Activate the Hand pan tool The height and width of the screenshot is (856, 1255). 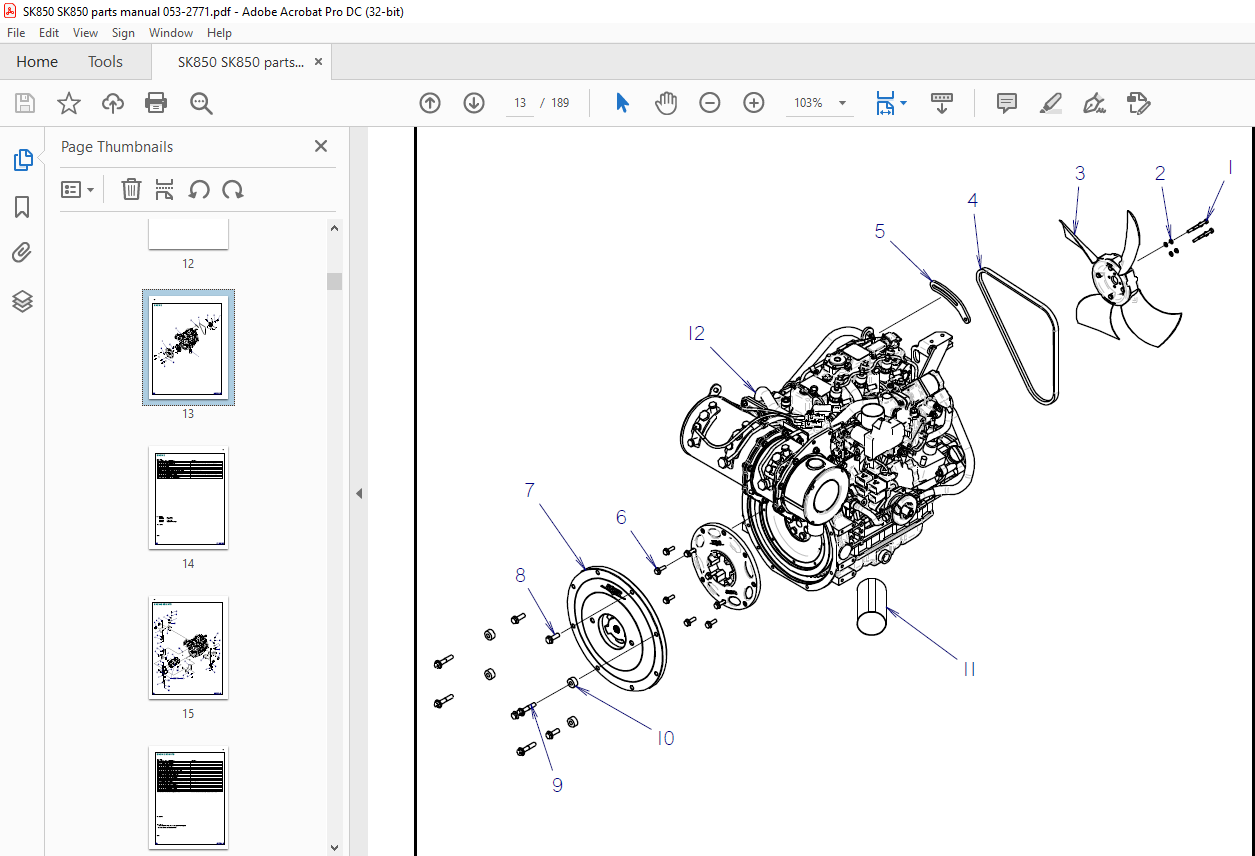click(666, 103)
